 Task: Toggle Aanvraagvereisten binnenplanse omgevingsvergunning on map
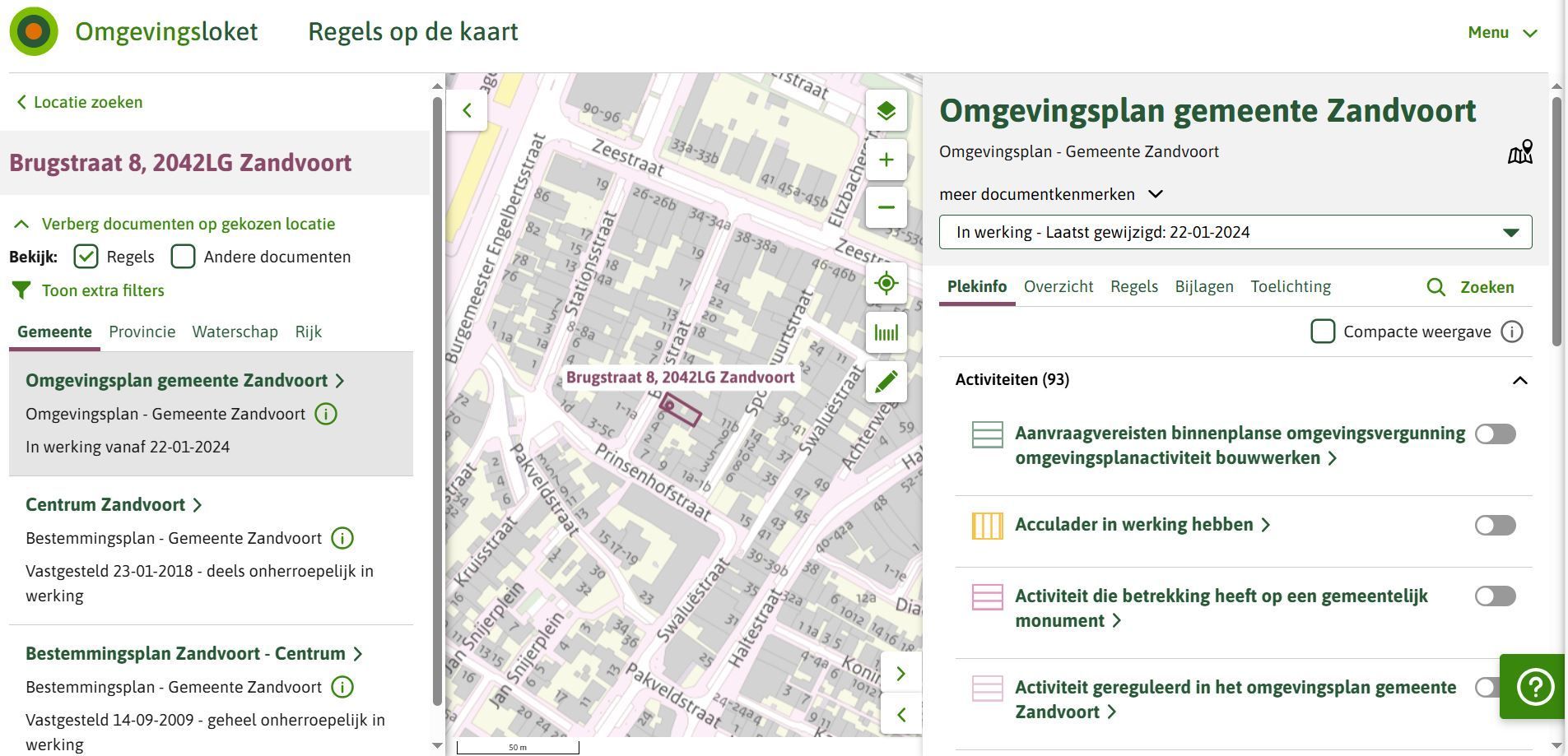tap(1495, 434)
